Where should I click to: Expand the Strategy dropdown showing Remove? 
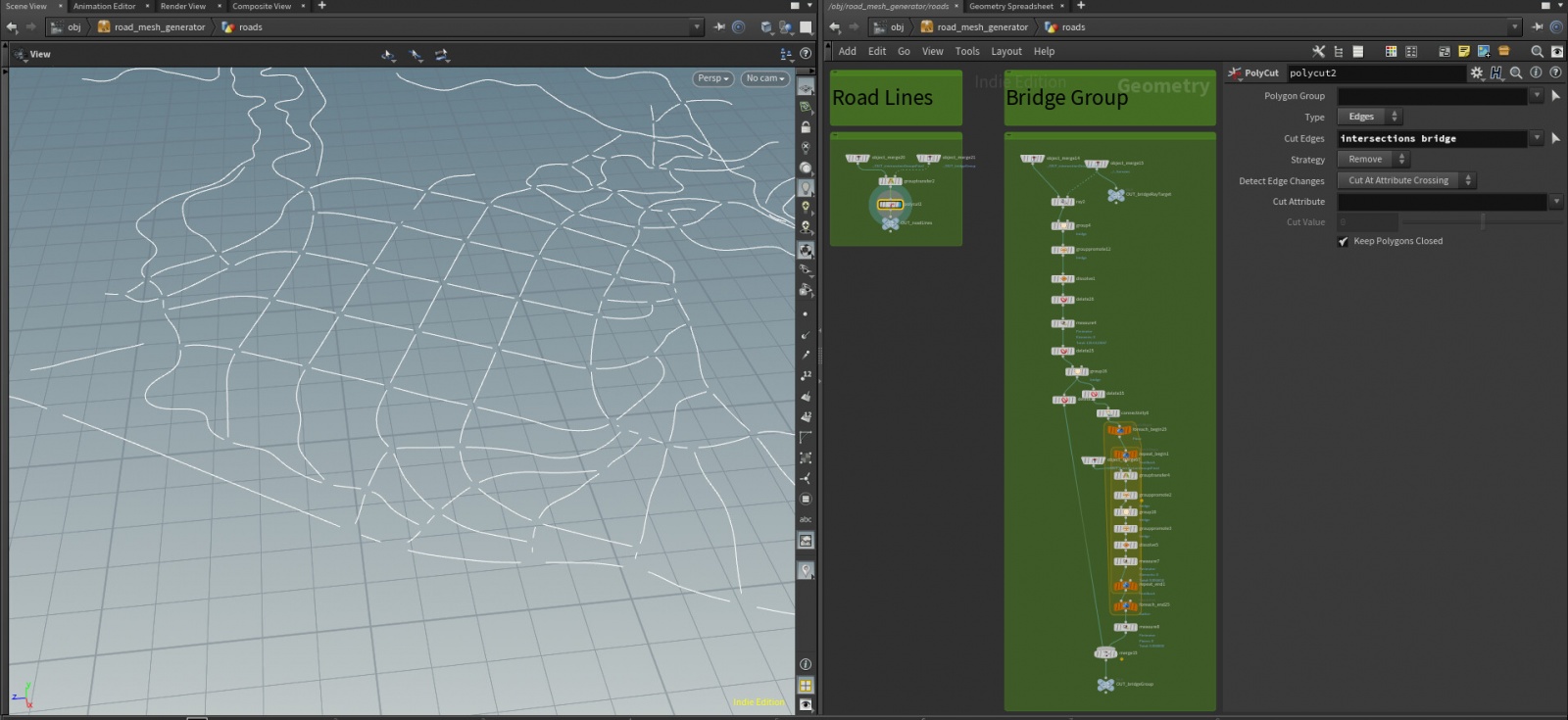[1372, 160]
